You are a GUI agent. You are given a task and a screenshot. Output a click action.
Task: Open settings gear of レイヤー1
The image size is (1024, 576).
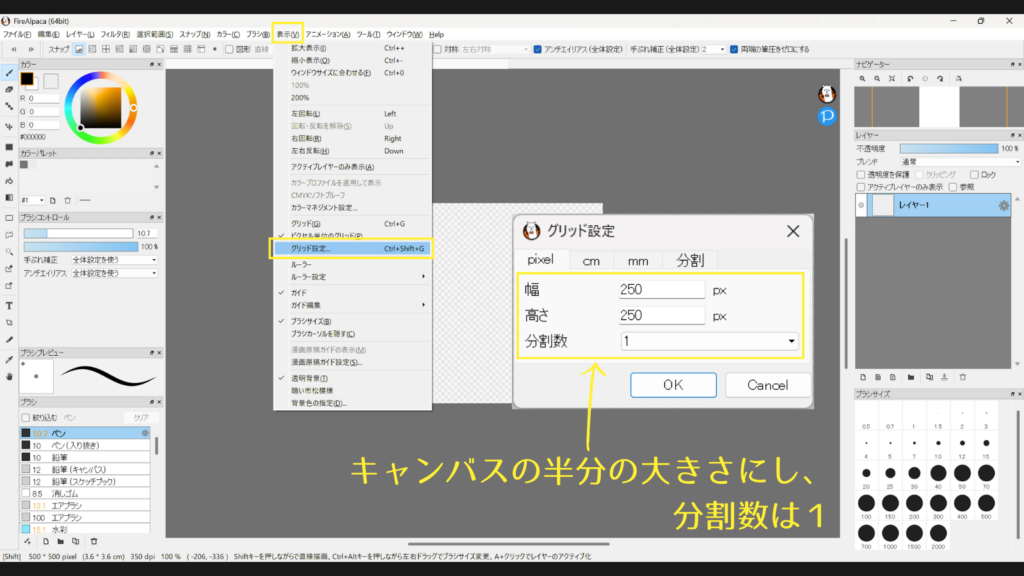1004,206
